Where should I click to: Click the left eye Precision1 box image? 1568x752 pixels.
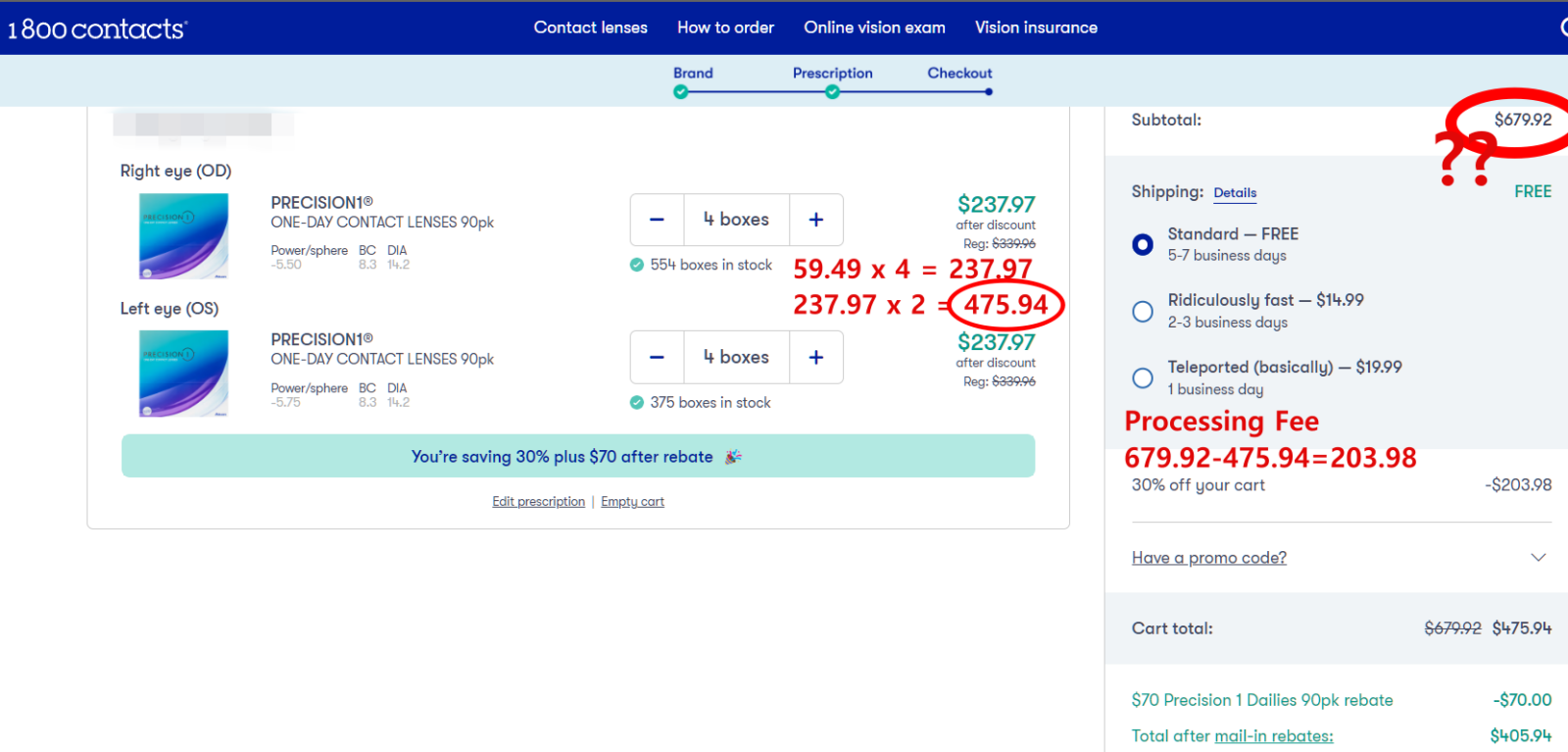[184, 374]
